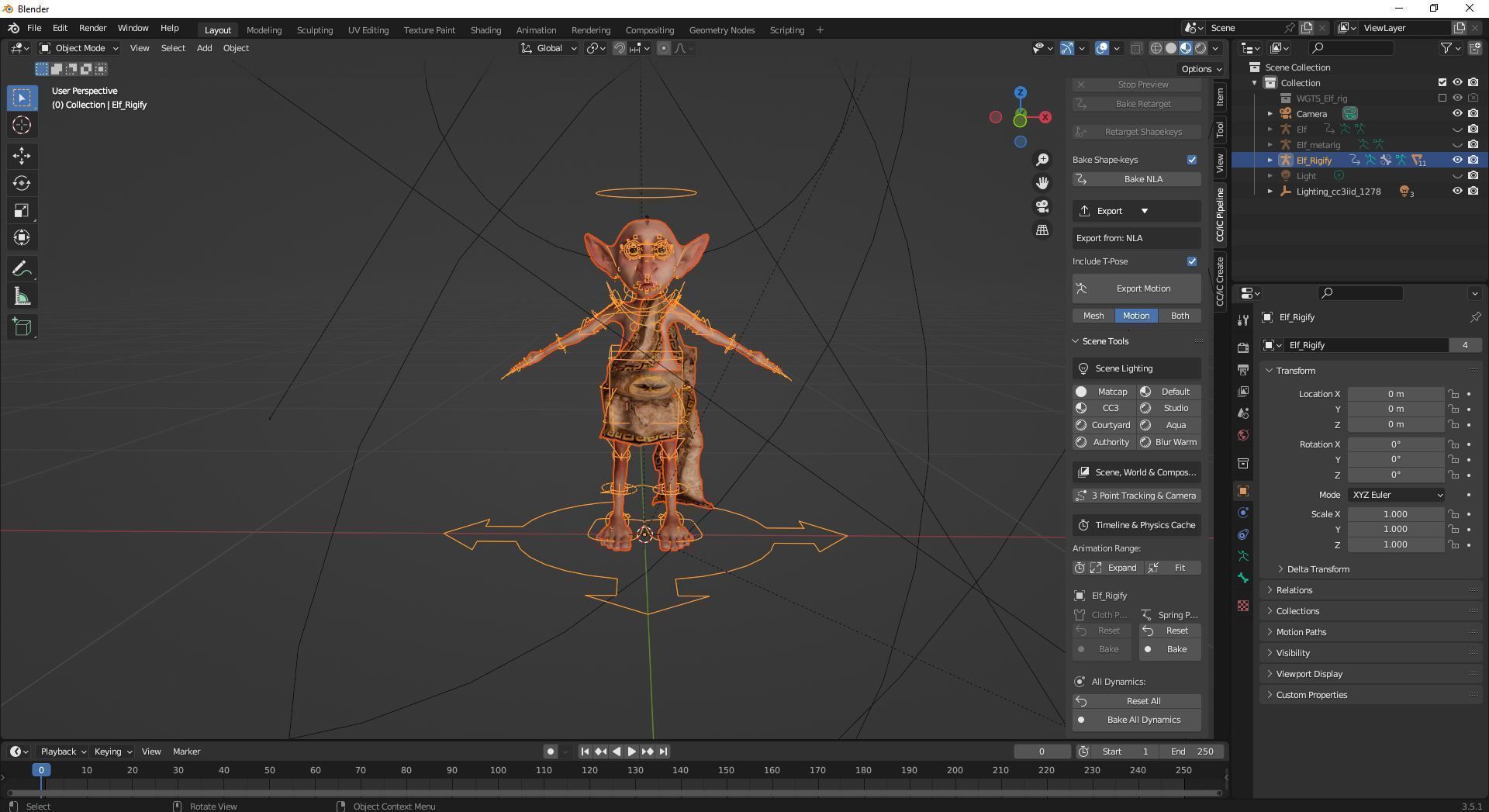The image size is (1489, 812).
Task: Open the Render properties tab
Action: click(1243, 347)
